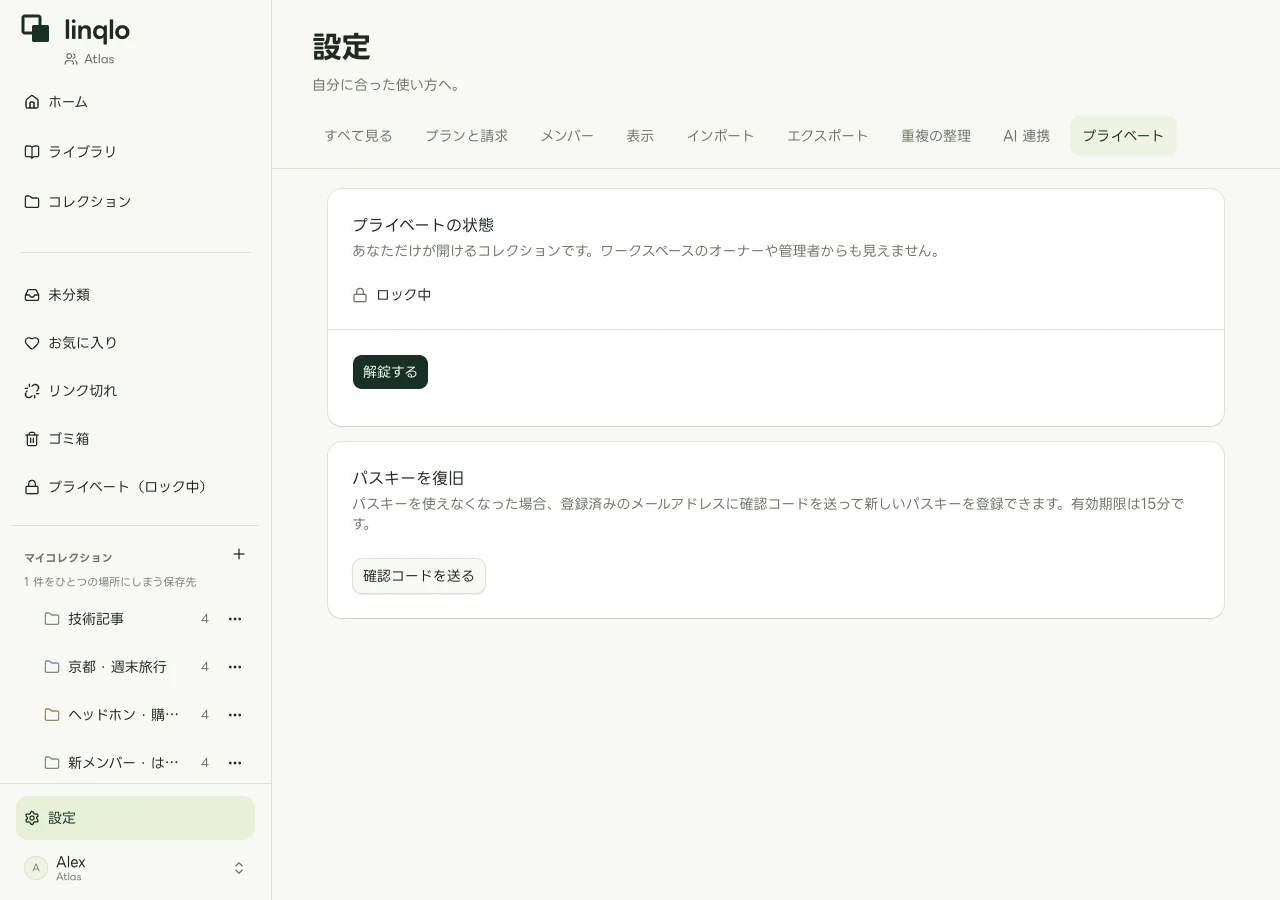Go to the エクスポート tab
Viewport: 1280px width, 900px height.
click(x=828, y=136)
